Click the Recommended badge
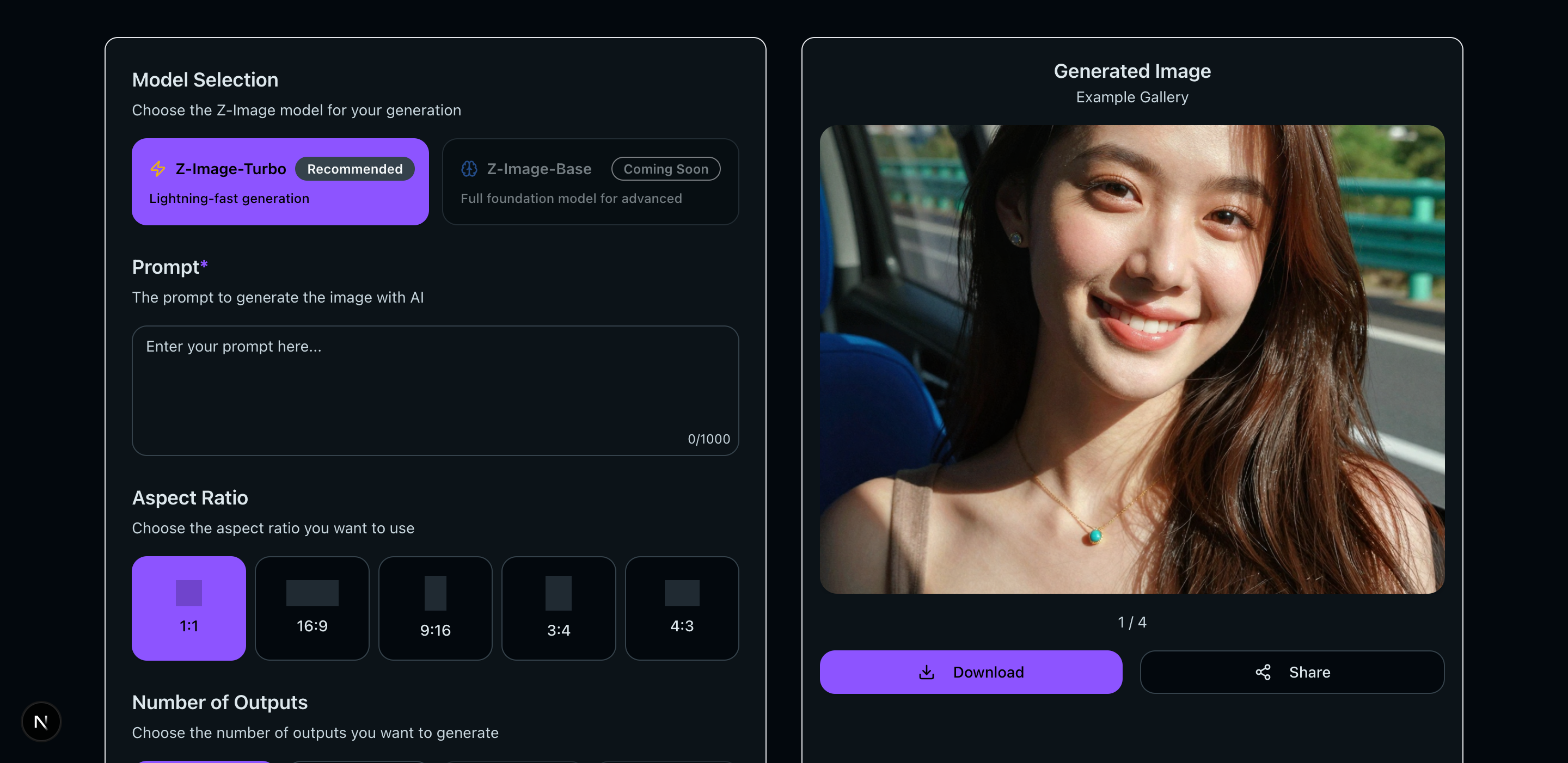Image resolution: width=1568 pixels, height=763 pixels. point(354,169)
